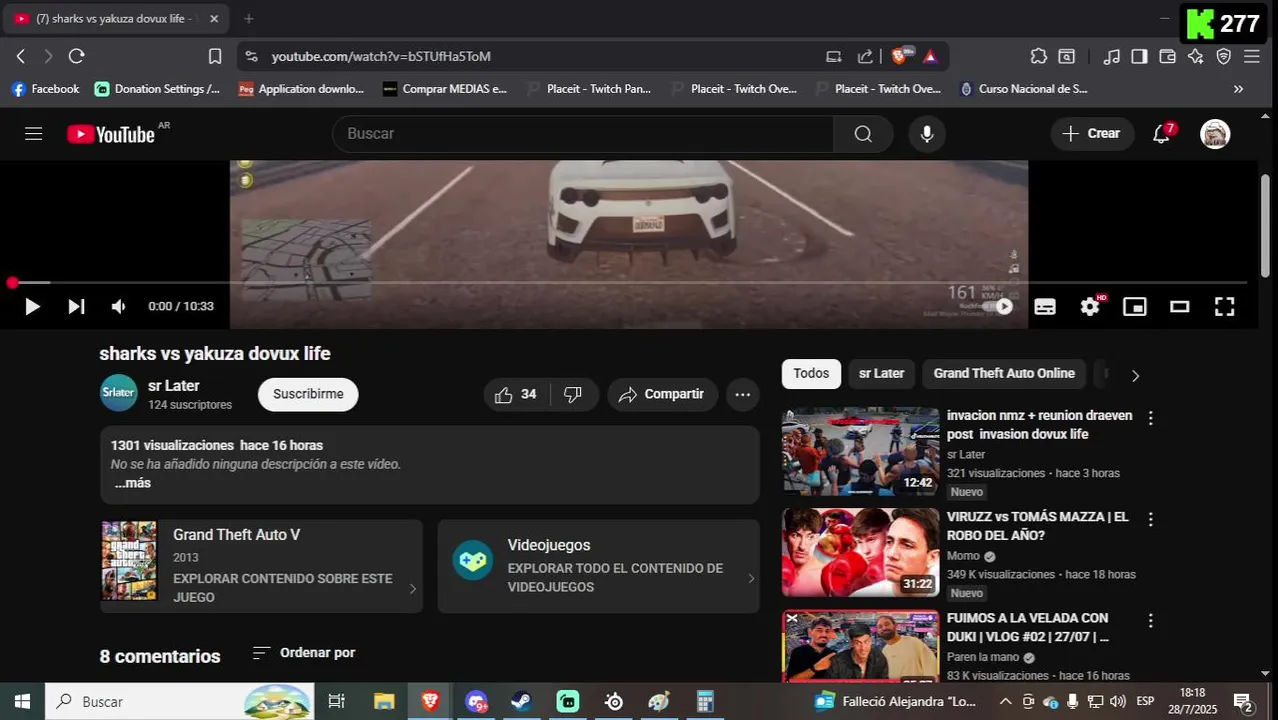Open Leo AI sparkle icon
Viewport: 1278px width, 720px height.
pyautogui.click(x=1195, y=56)
